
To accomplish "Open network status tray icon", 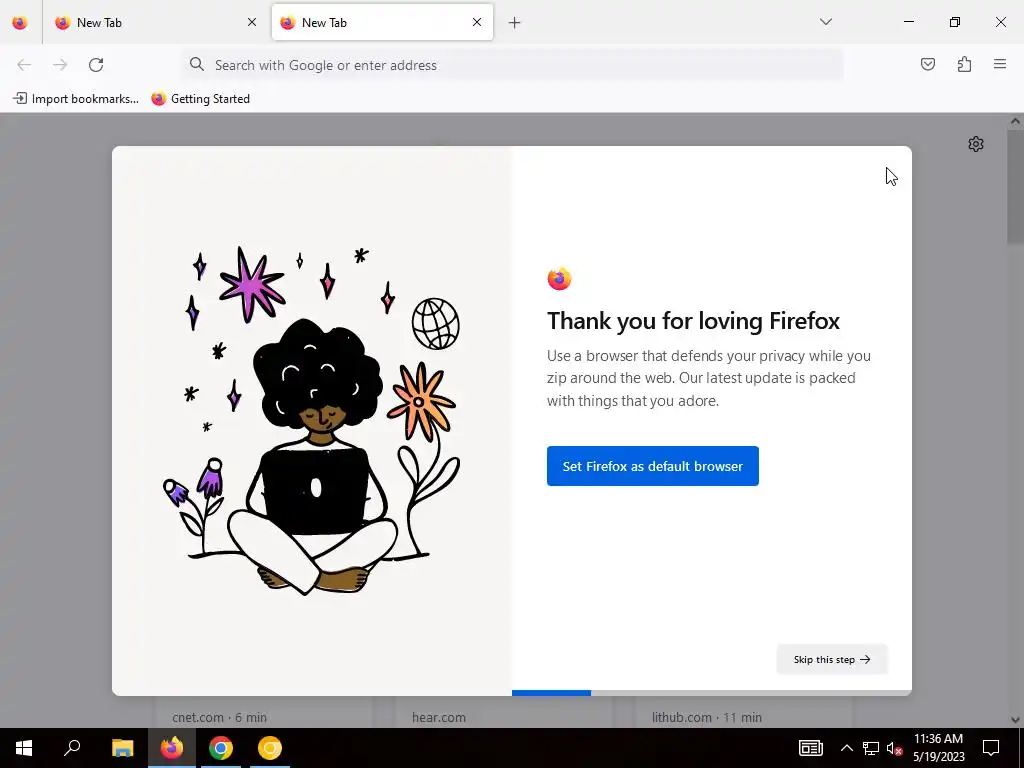I will coord(871,748).
